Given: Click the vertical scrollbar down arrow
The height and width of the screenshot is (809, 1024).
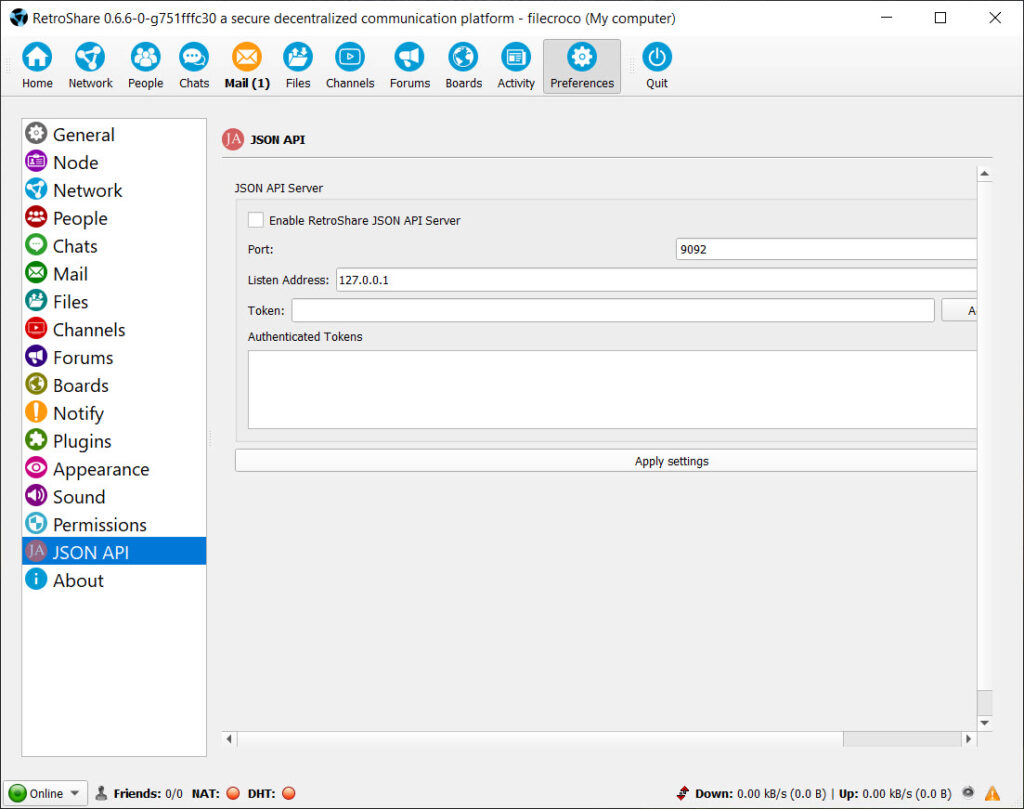Looking at the screenshot, I should point(984,723).
